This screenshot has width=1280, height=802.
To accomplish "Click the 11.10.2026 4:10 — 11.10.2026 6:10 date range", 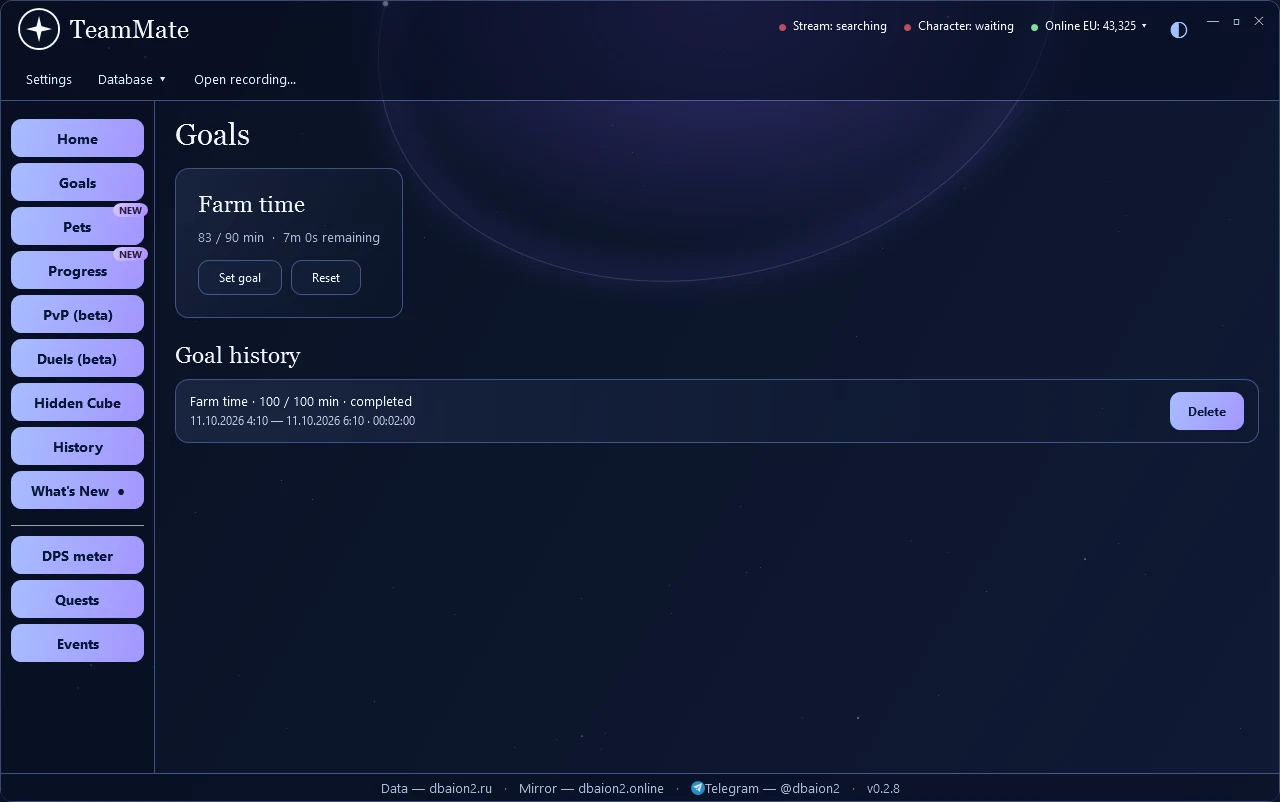I will pyautogui.click(x=277, y=421).
